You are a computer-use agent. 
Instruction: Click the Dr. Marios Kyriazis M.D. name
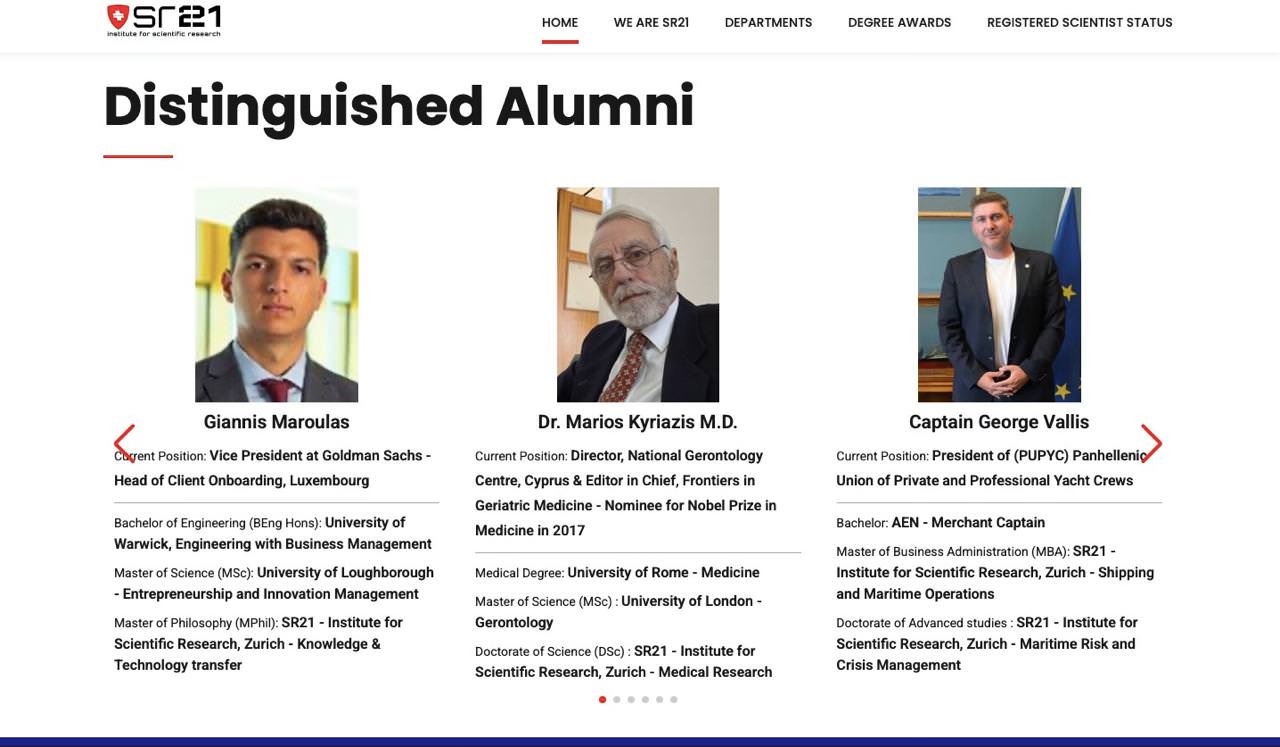[637, 422]
